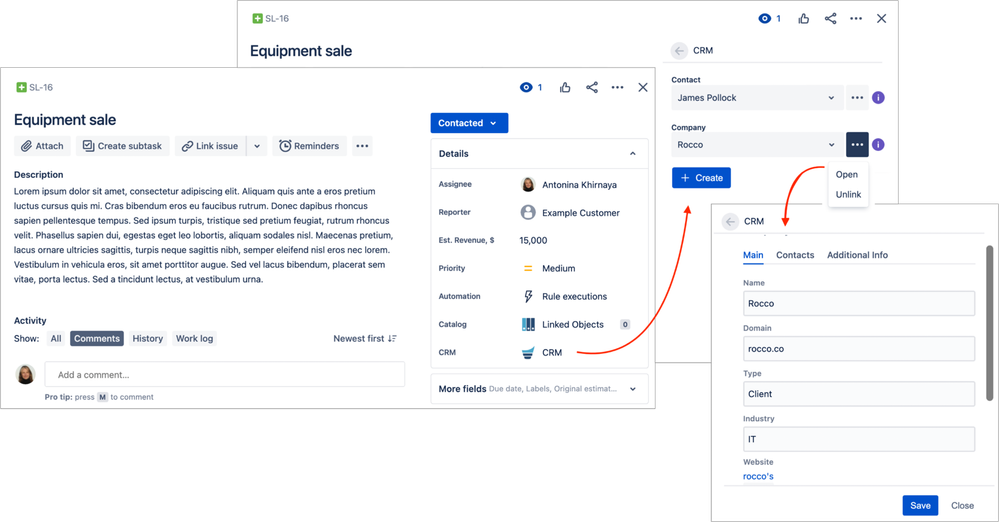This screenshot has height=522, width=999.
Task: Open the more actions ellipsis in front issue header
Action: (x=617, y=87)
